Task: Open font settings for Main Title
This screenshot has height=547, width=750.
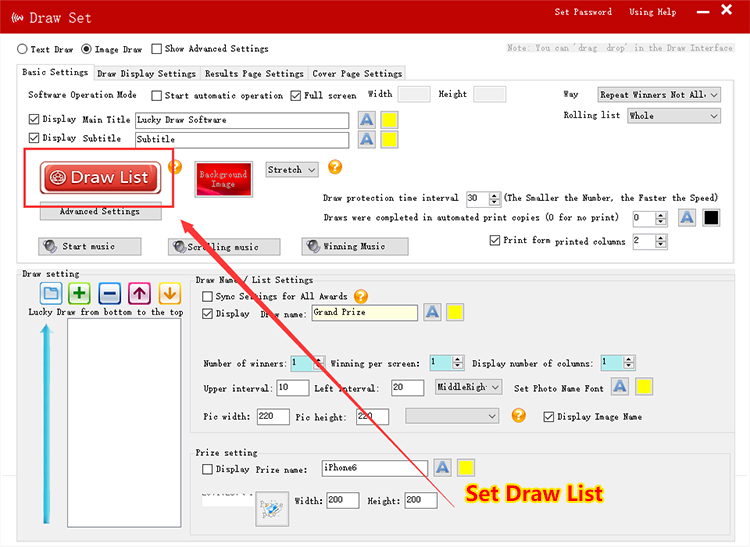Action: (367, 119)
